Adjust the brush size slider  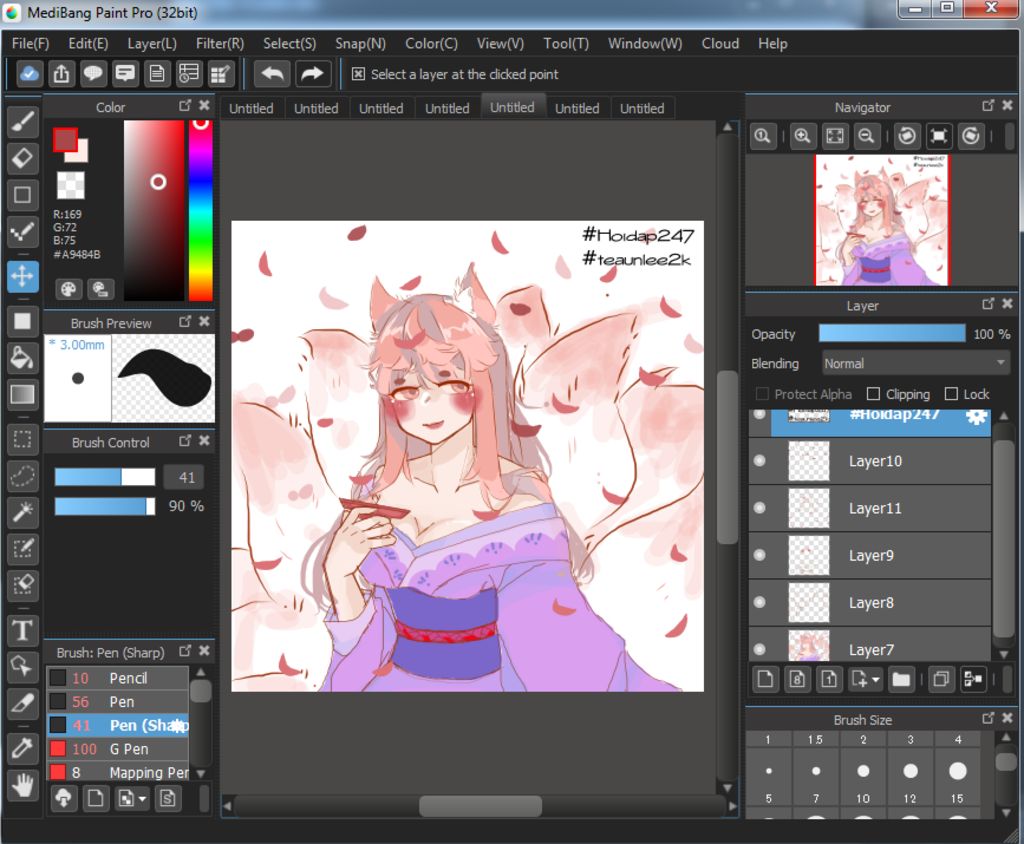tap(104, 477)
